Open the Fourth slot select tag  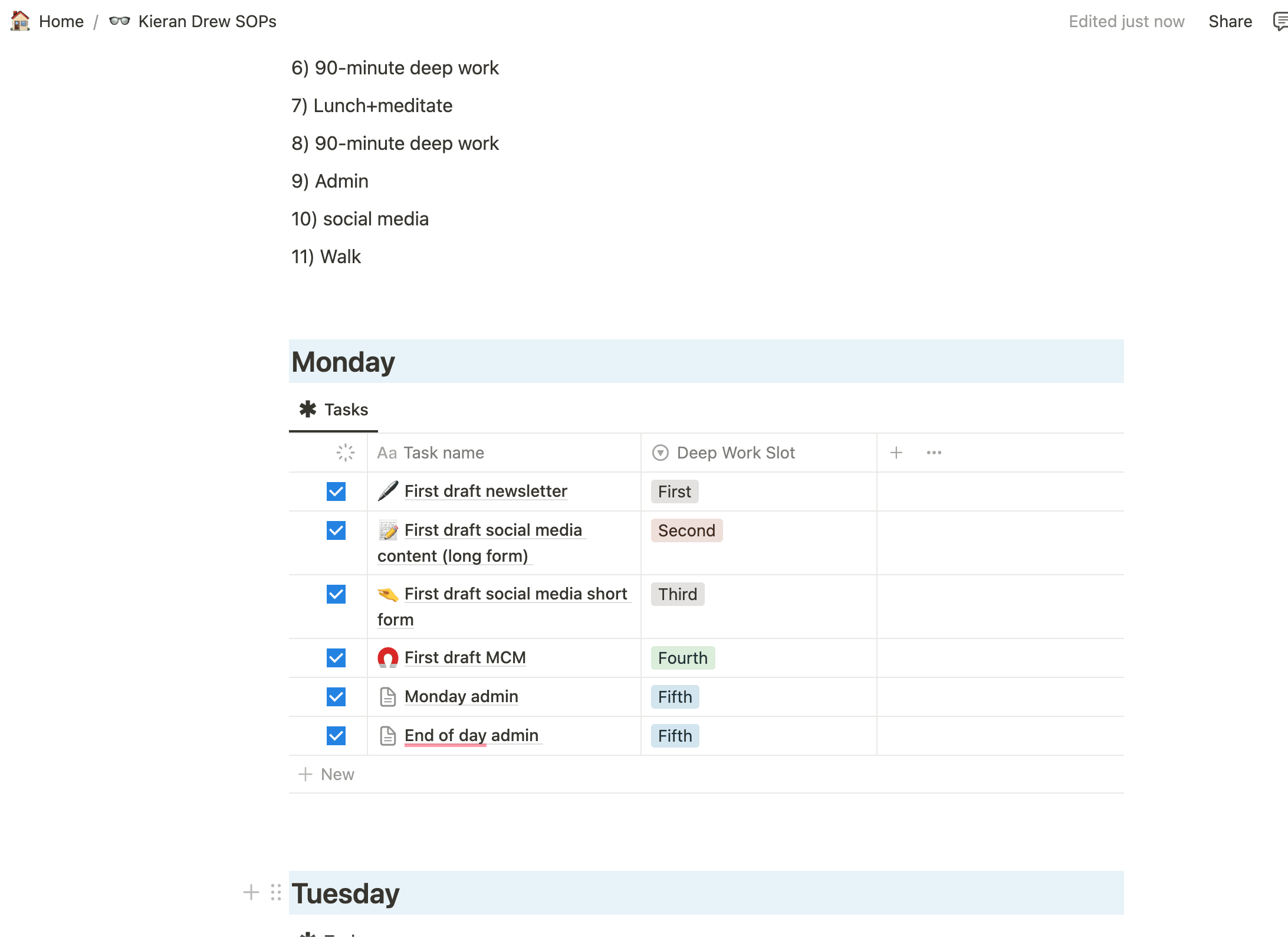[683, 658]
